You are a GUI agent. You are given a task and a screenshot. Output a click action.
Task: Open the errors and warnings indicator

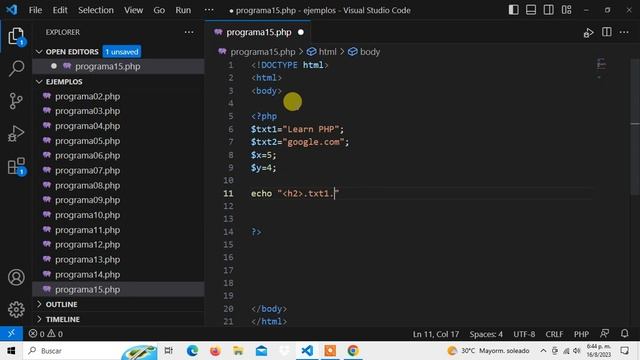[x=46, y=334]
